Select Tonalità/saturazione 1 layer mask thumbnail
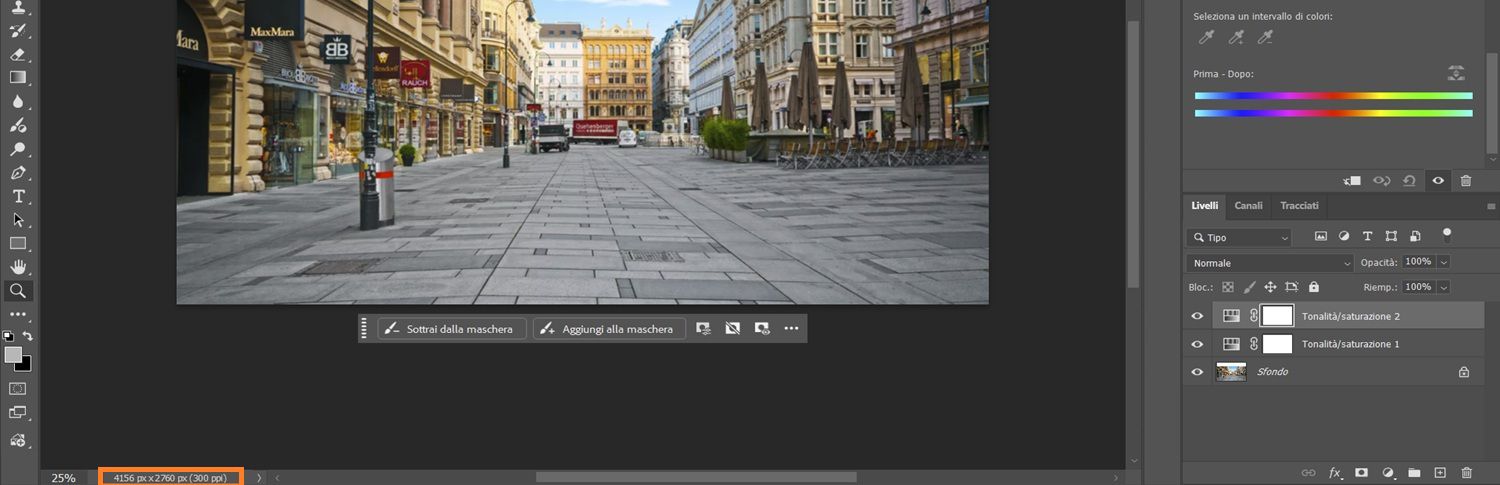This screenshot has height=485, width=1500. click(1278, 344)
